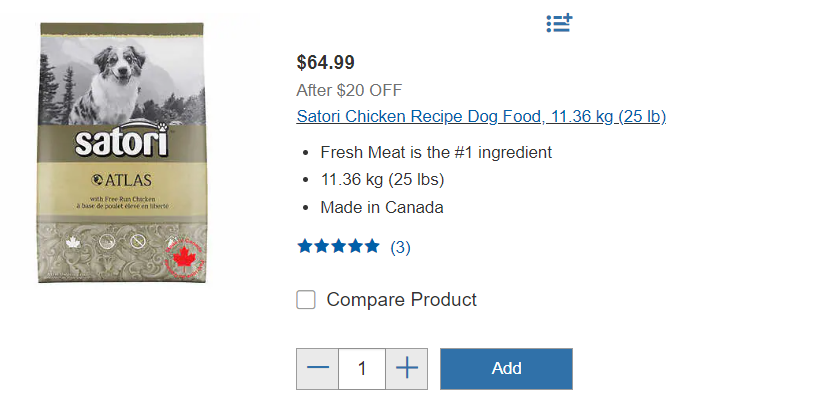Click the After $20 OFF discount text

pyautogui.click(x=349, y=90)
